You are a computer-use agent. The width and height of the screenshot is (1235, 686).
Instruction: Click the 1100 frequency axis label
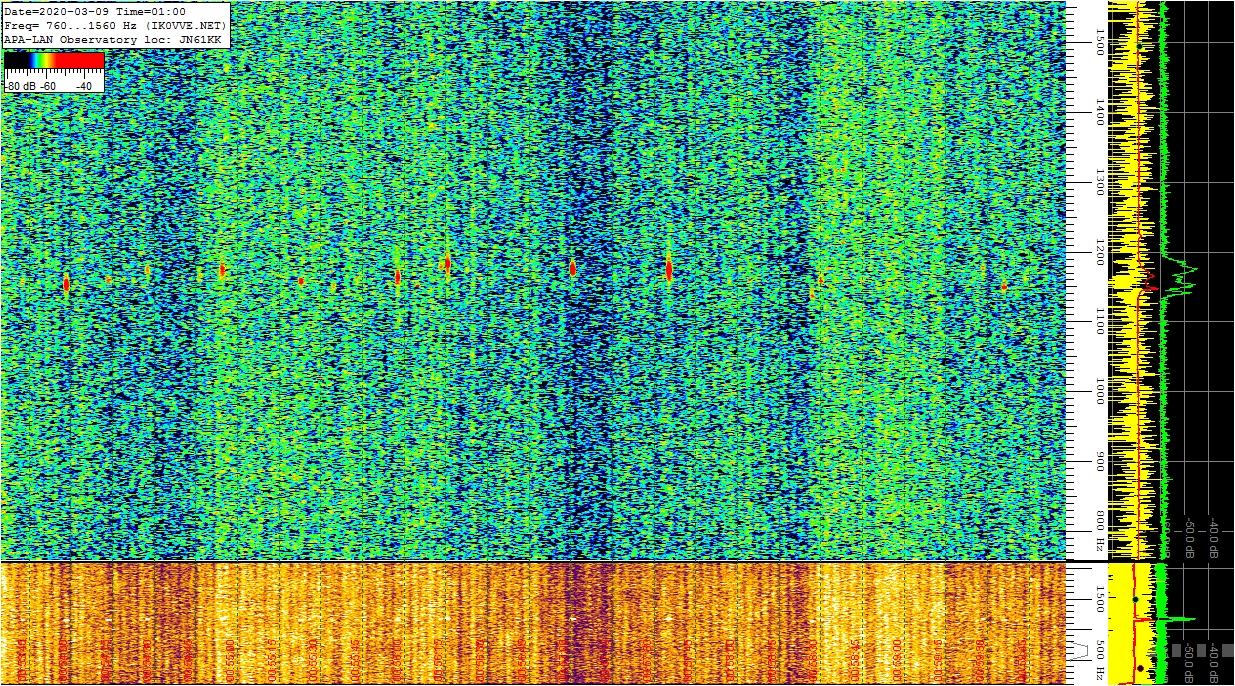1099,321
